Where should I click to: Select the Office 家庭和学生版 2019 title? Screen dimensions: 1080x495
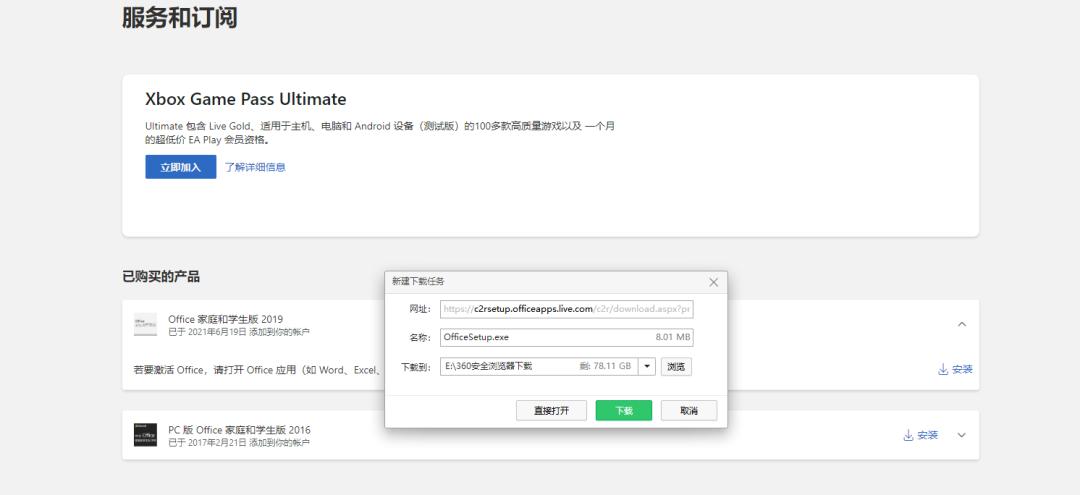(225, 319)
